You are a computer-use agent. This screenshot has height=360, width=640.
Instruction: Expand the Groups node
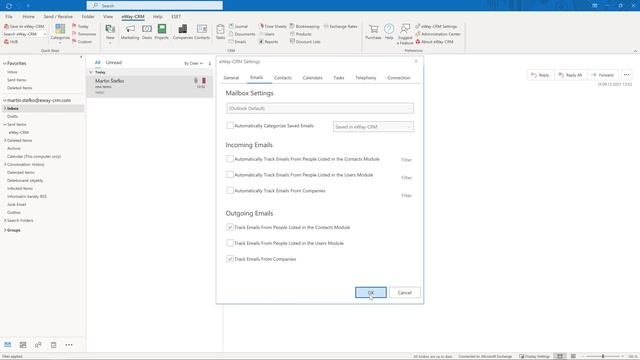pyautogui.click(x=5, y=230)
